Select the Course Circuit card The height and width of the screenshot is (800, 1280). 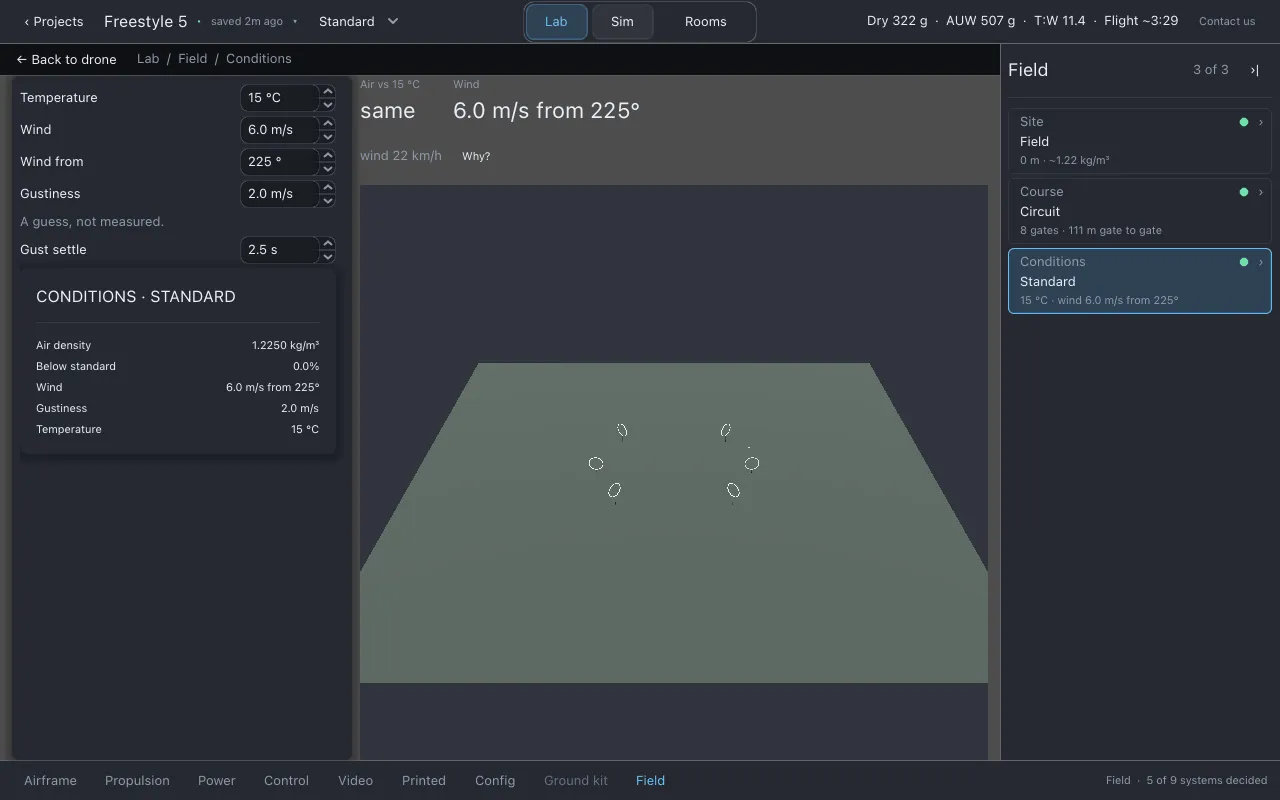(x=1140, y=211)
